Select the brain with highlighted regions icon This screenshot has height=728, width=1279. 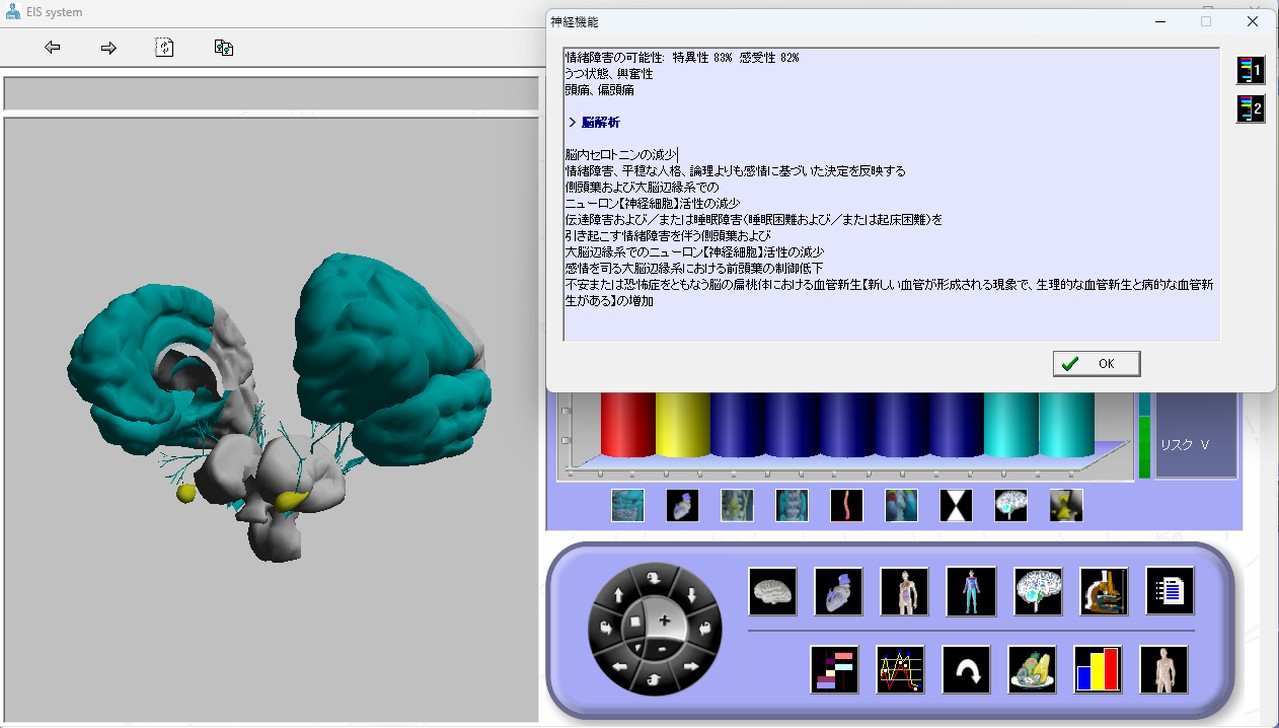1038,591
